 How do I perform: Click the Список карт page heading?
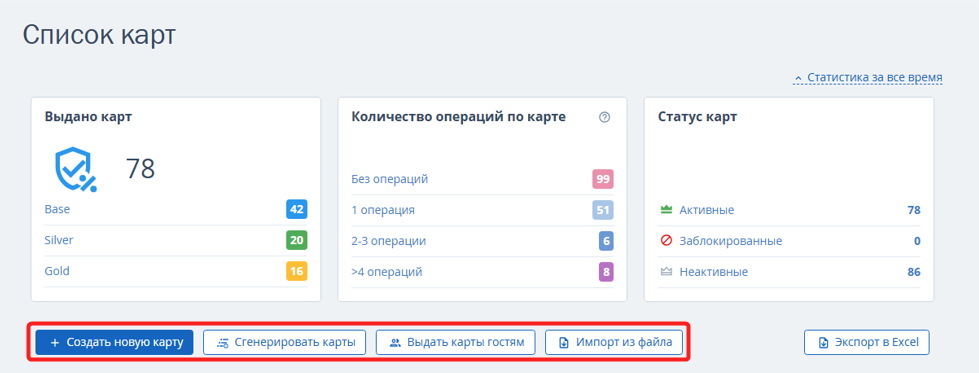99,36
